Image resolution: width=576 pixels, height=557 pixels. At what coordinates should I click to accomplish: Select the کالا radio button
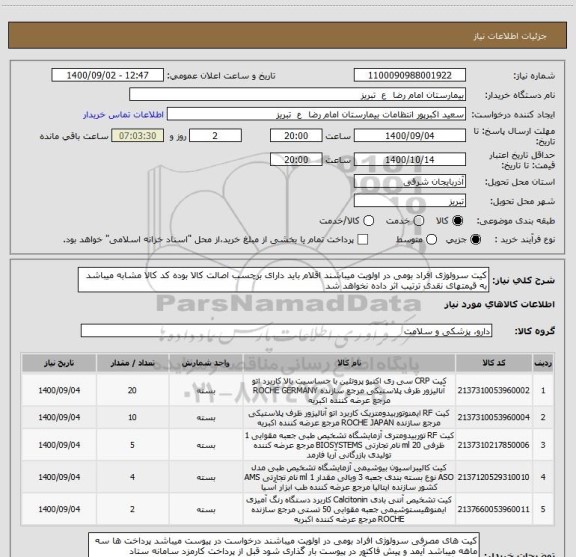point(458,221)
